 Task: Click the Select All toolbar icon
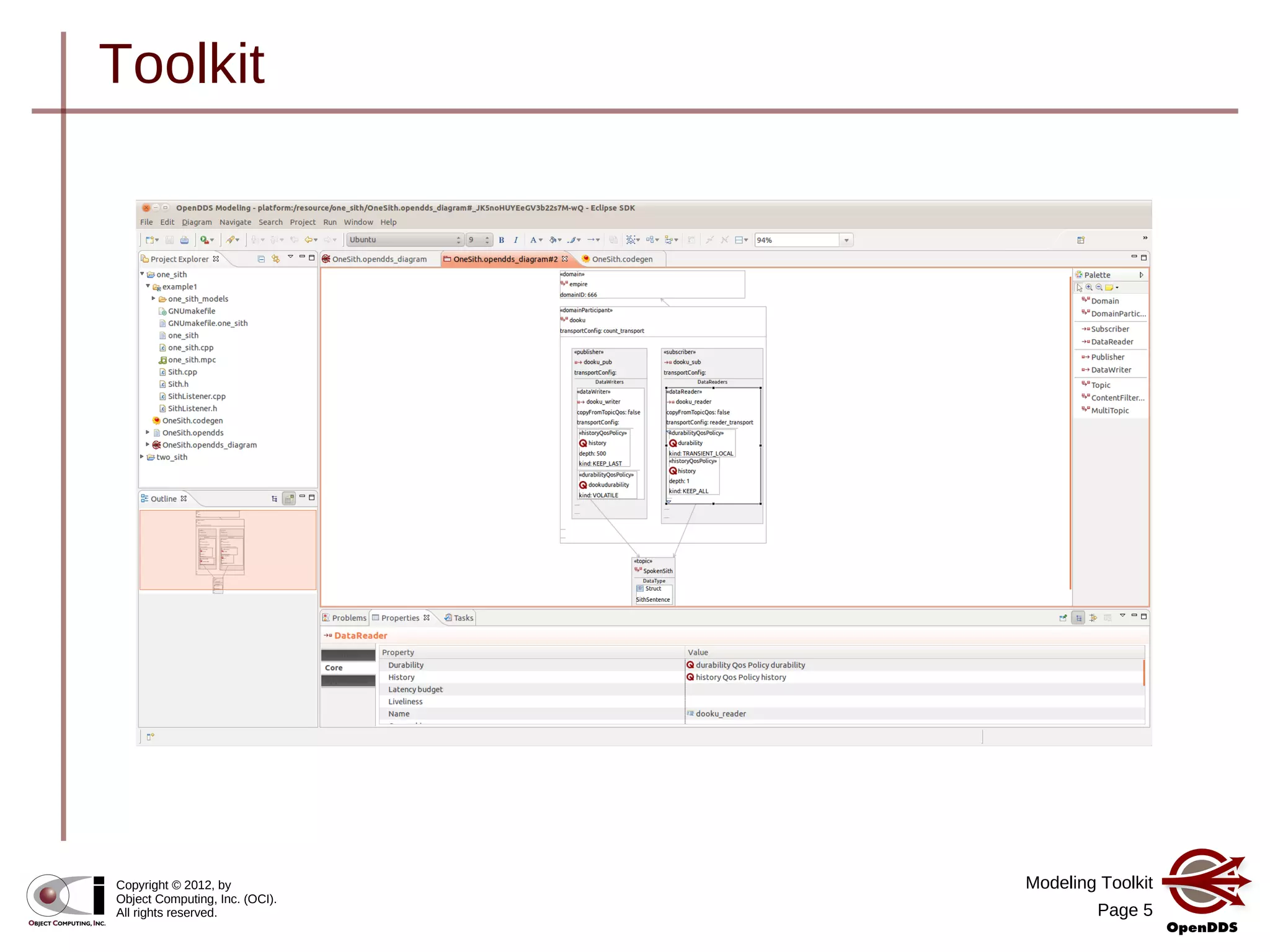coord(633,240)
